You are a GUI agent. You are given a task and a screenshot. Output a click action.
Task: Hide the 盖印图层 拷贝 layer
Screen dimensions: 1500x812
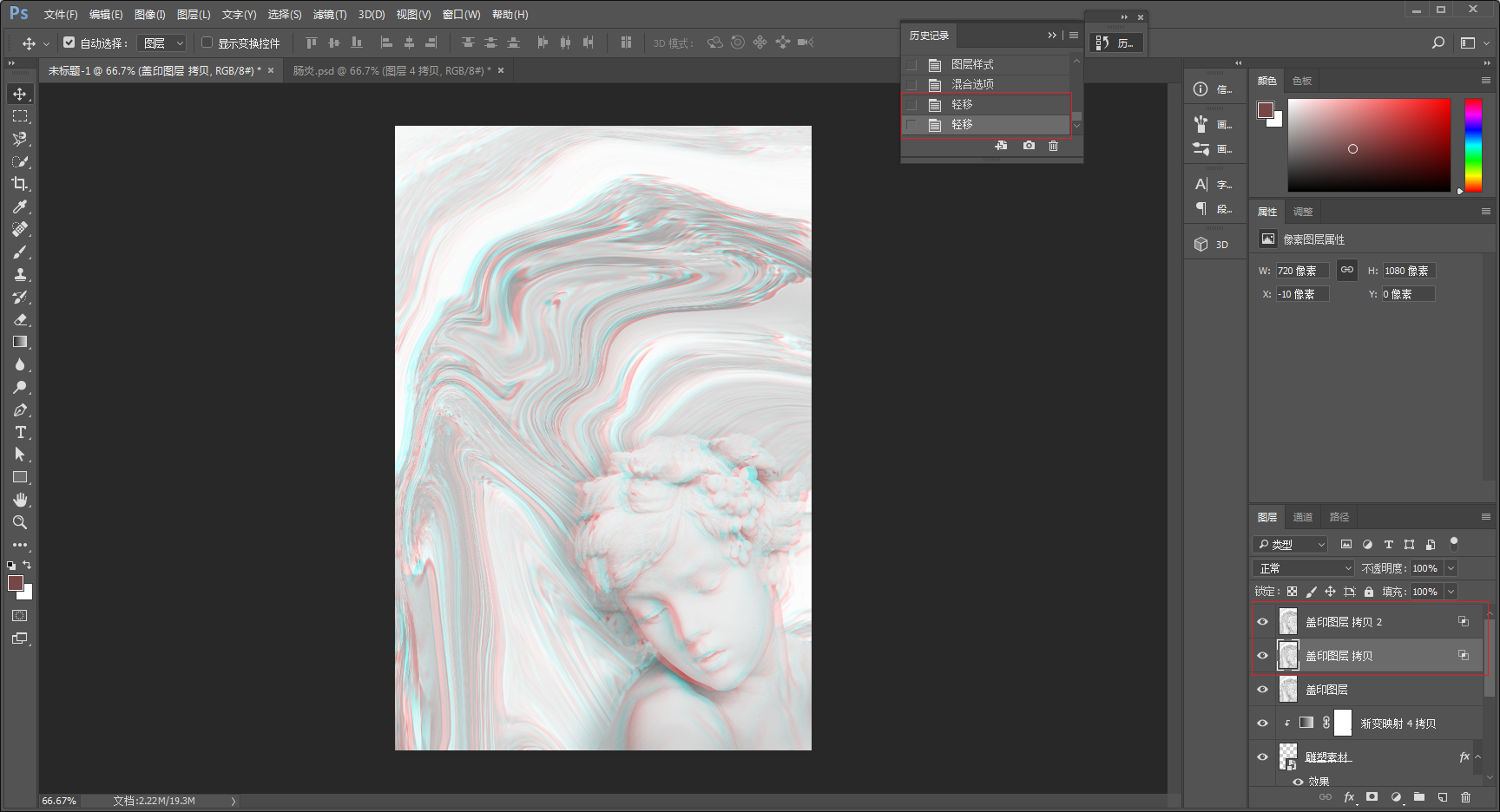1263,656
